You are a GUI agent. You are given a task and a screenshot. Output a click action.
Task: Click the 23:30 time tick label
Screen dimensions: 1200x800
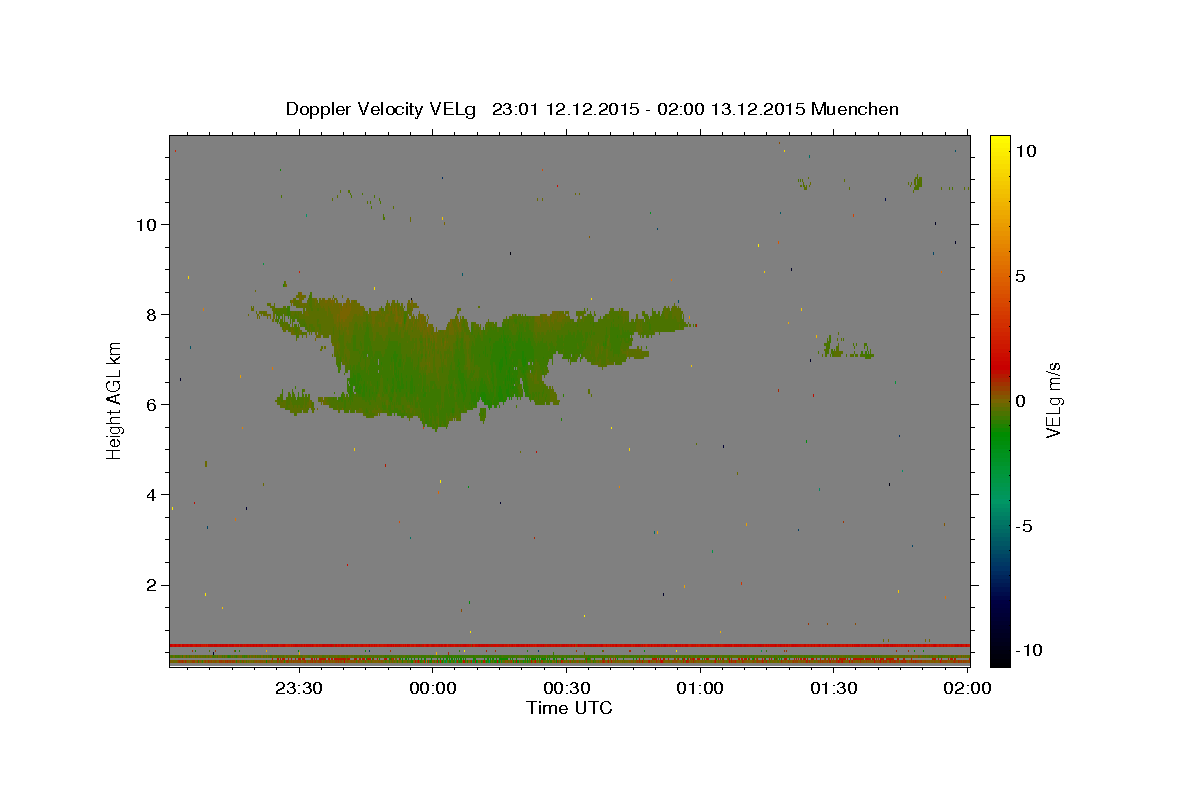(x=299, y=689)
